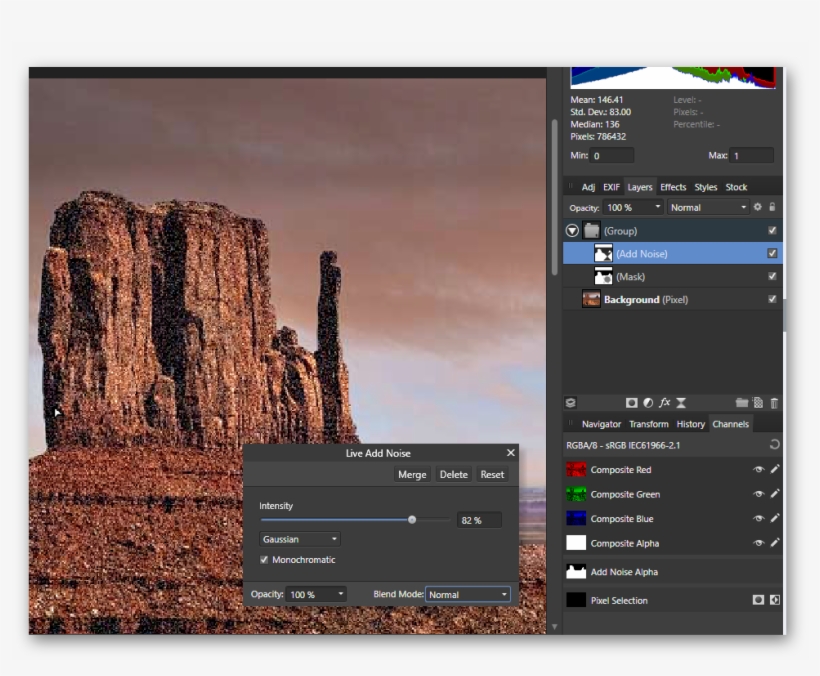Toggle visibility checkbox of the Mask layer
This screenshot has height=676, width=820.
772,276
